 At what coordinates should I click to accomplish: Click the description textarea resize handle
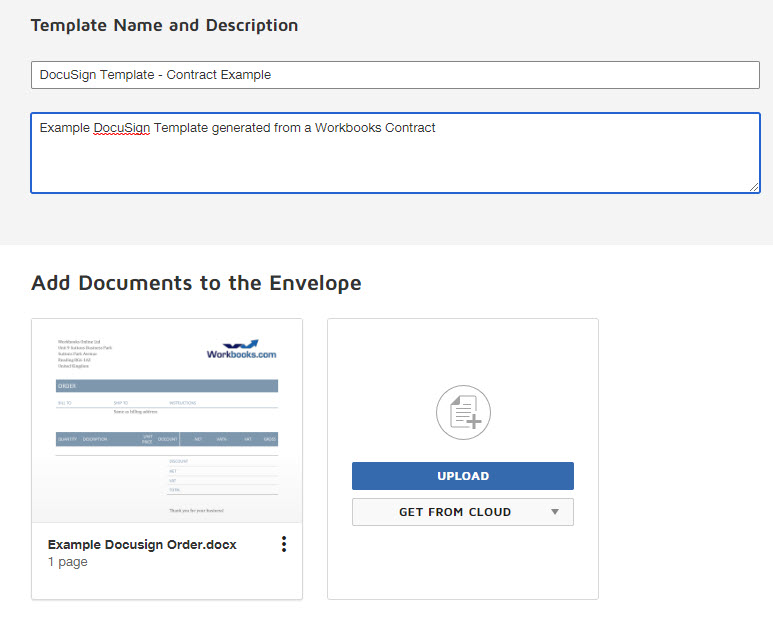(x=754, y=187)
